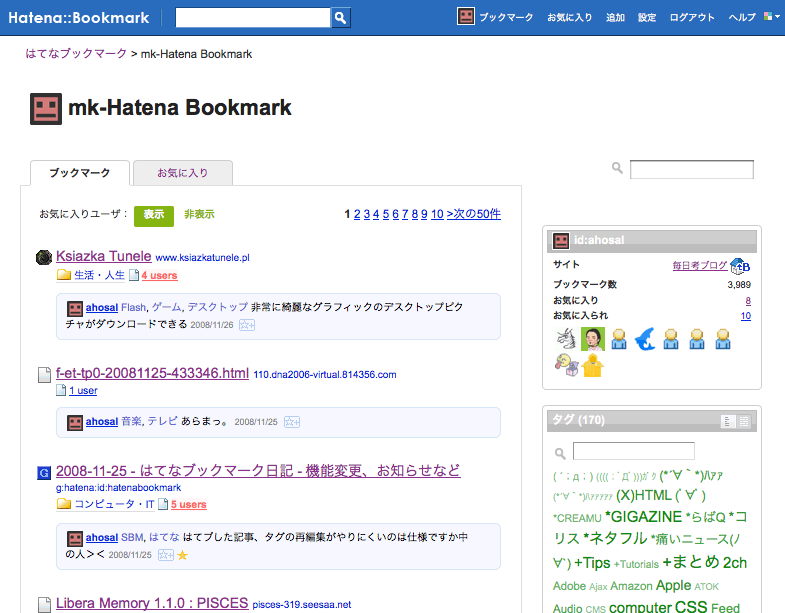
Task: Click avatar icon in id:ahosal panel header
Action: [561, 241]
